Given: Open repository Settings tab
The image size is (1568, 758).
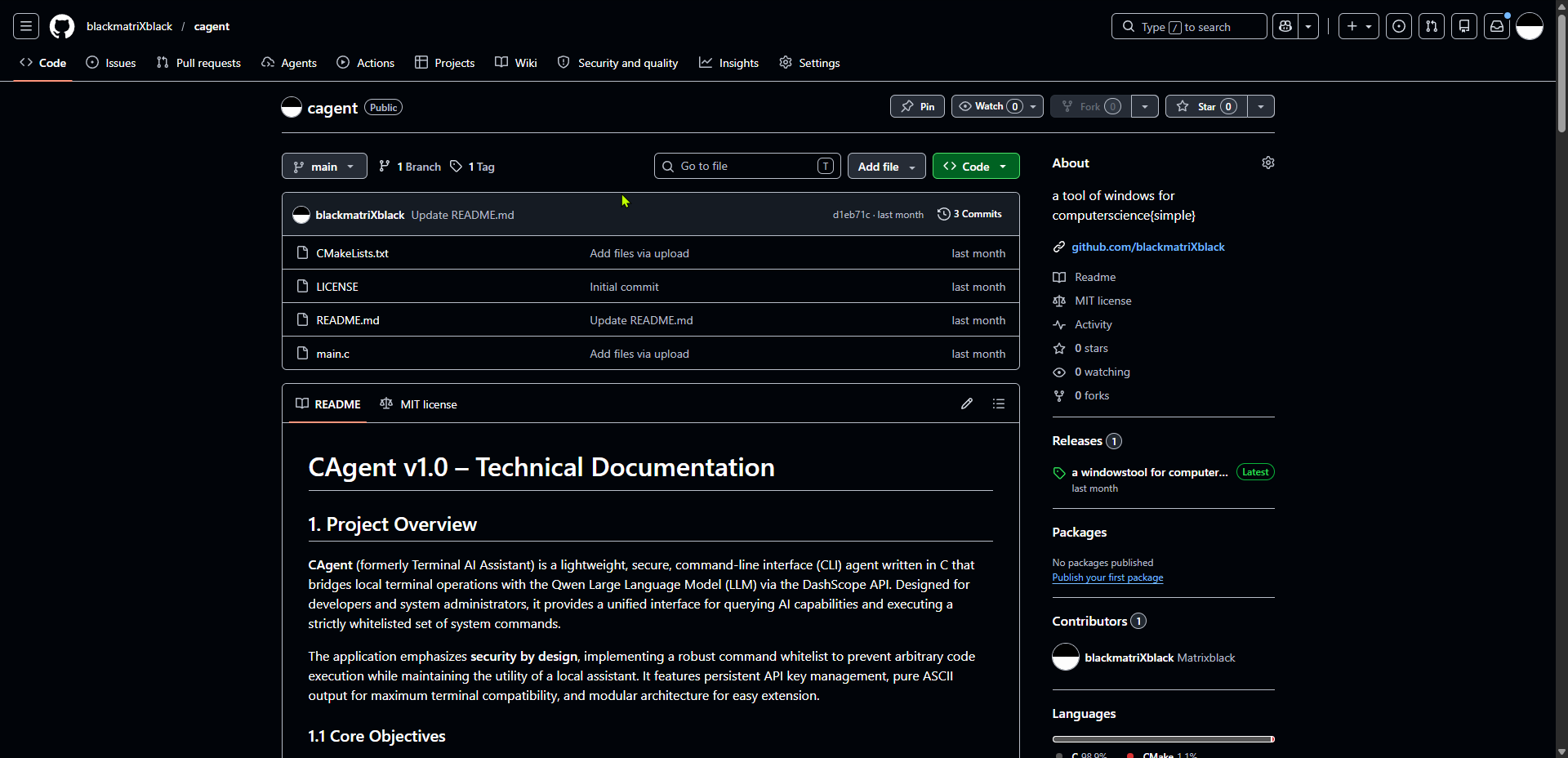Looking at the screenshot, I should (x=809, y=63).
